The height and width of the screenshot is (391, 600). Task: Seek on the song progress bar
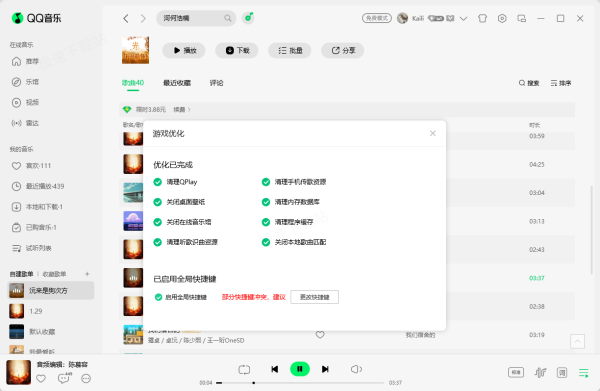coord(300,383)
